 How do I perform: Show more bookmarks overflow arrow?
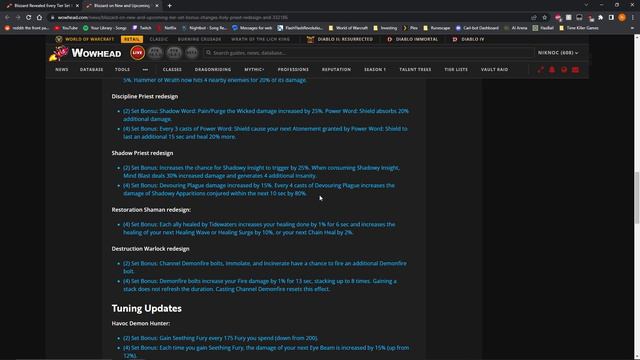(x=632, y=28)
